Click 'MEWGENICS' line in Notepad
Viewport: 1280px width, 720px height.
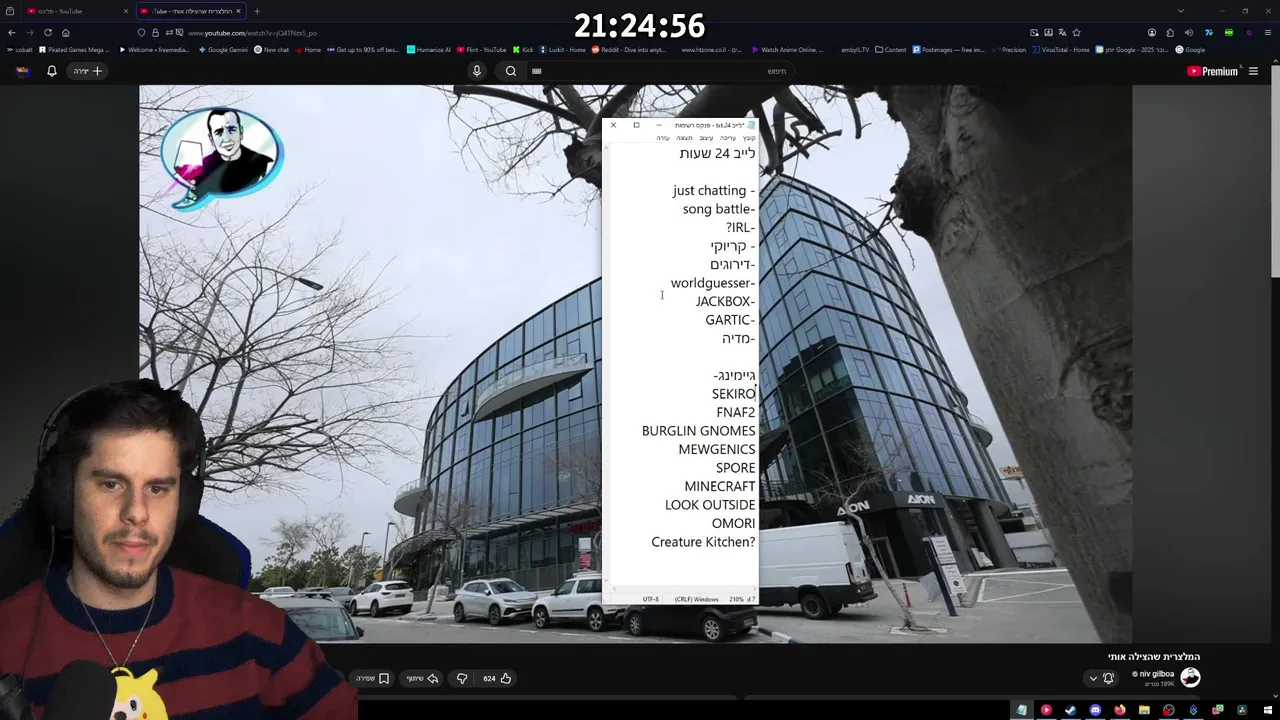point(717,449)
